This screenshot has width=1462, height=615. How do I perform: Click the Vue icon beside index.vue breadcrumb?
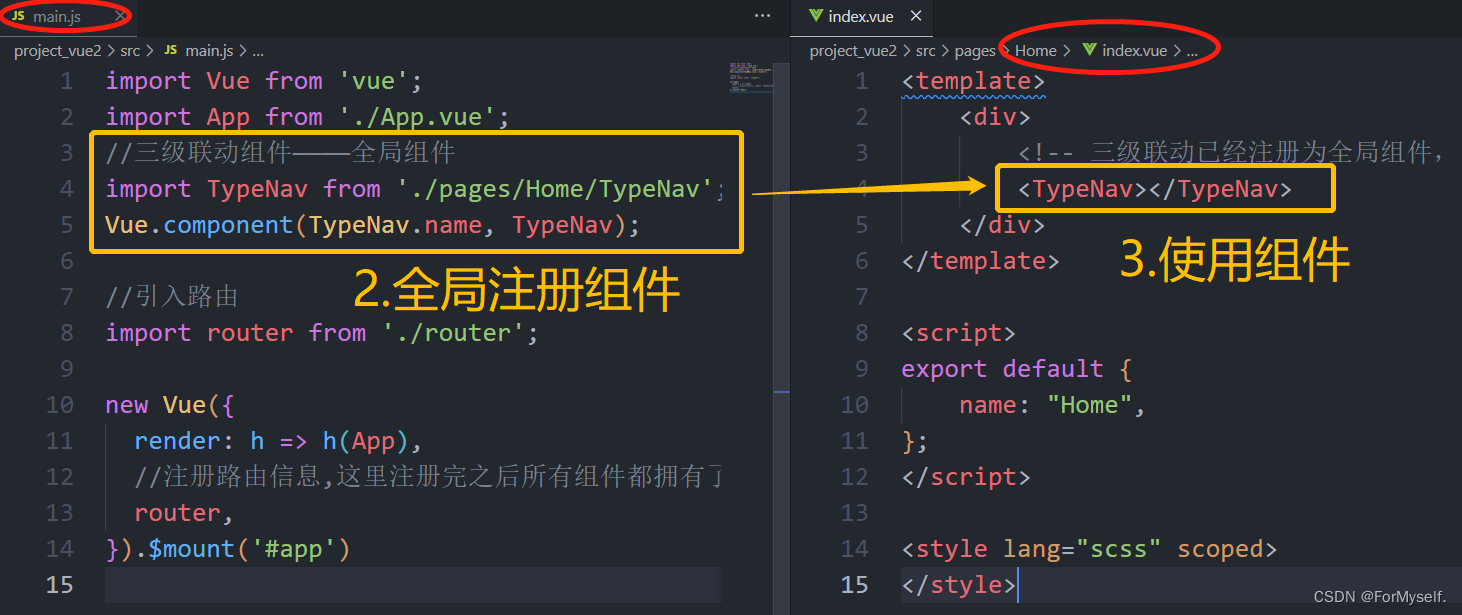pos(1090,49)
